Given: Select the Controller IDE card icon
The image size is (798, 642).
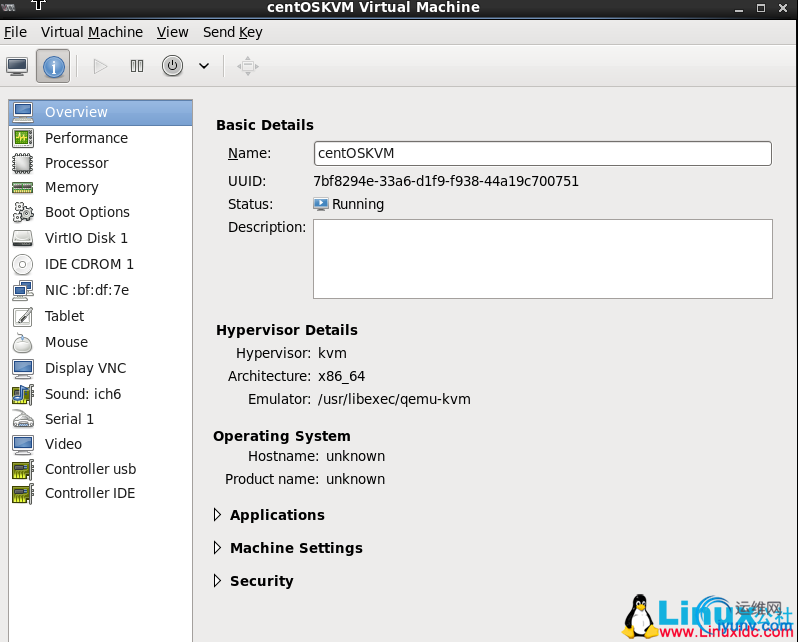Looking at the screenshot, I should (x=23, y=493).
